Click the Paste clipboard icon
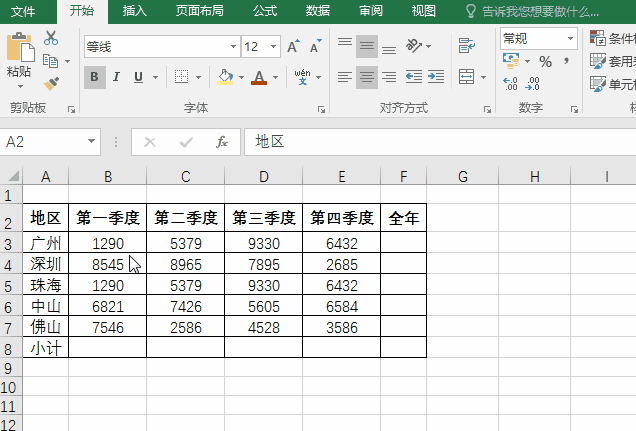Screen dimensions: 636x431 19,49
